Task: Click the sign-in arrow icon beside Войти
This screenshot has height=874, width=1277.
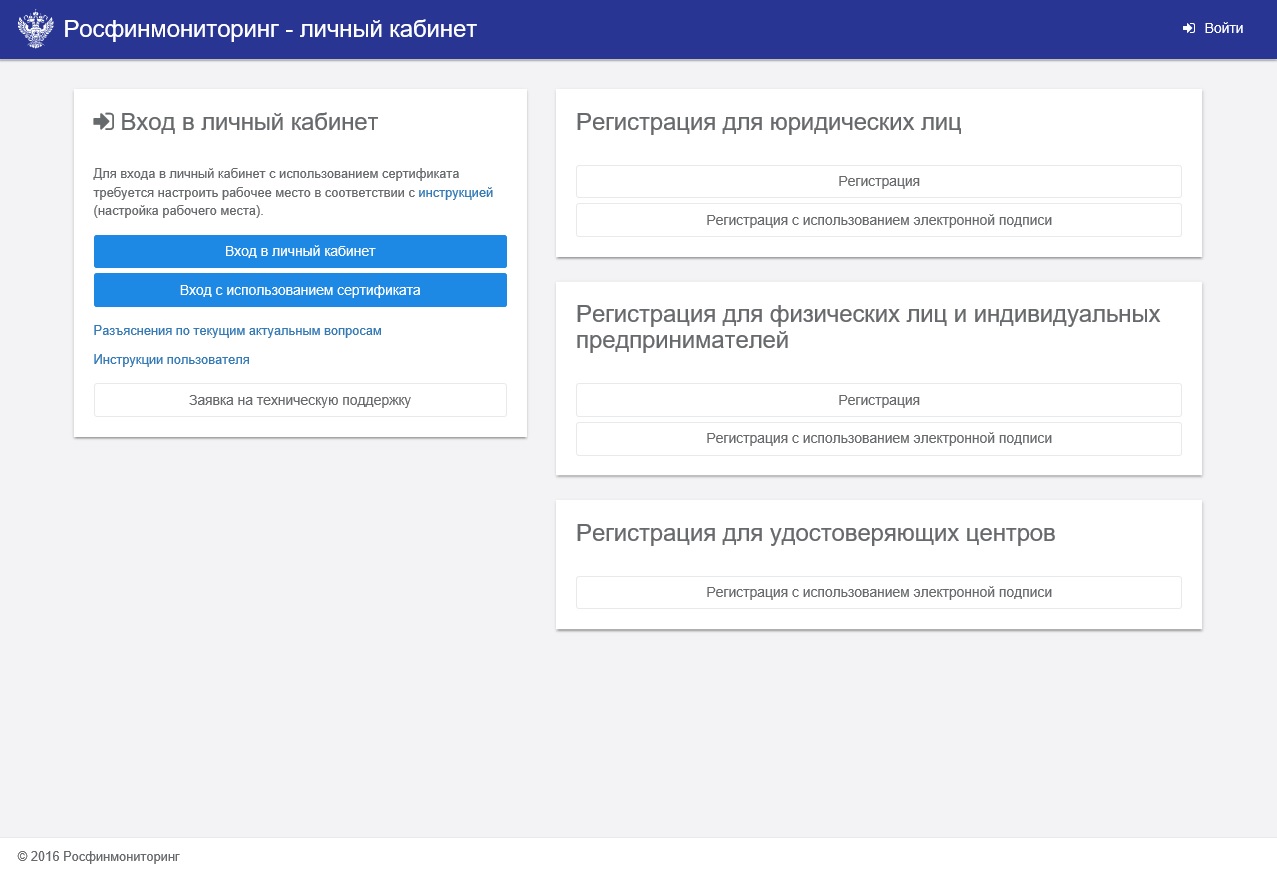Action: tap(1189, 29)
